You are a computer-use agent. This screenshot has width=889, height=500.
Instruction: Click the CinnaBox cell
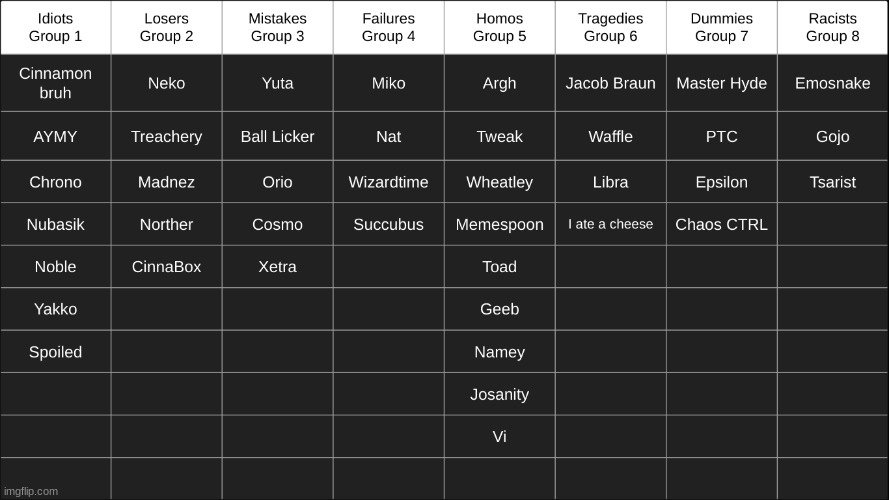[167, 266]
